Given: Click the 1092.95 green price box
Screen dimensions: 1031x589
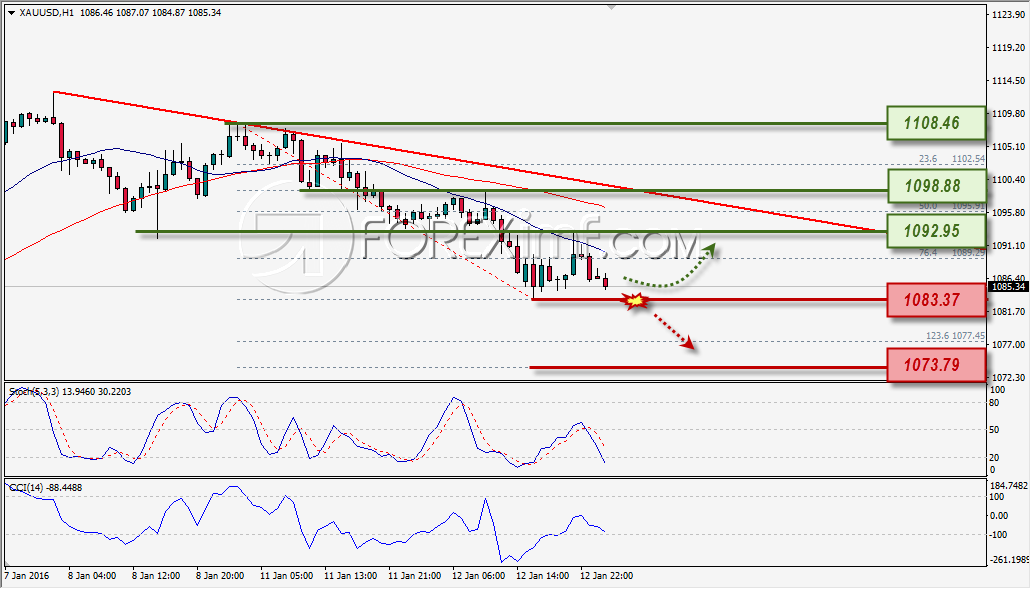Looking at the screenshot, I should [936, 231].
